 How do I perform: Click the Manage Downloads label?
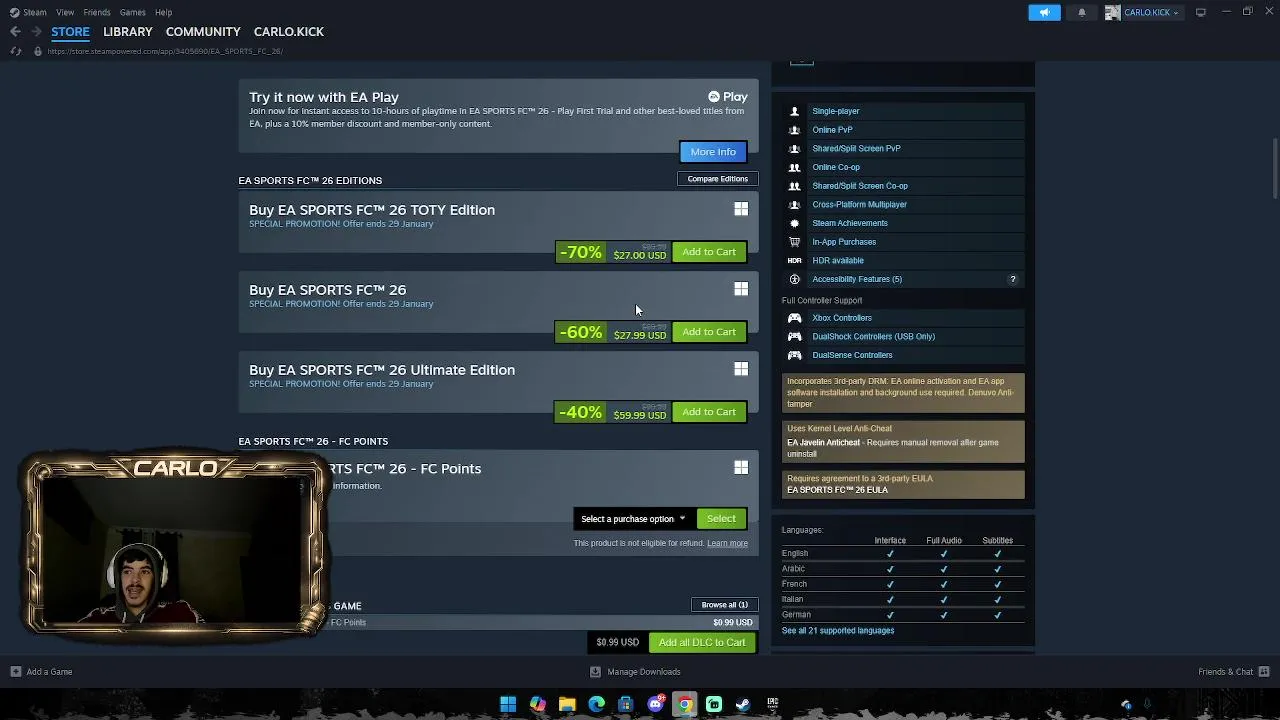coord(644,672)
